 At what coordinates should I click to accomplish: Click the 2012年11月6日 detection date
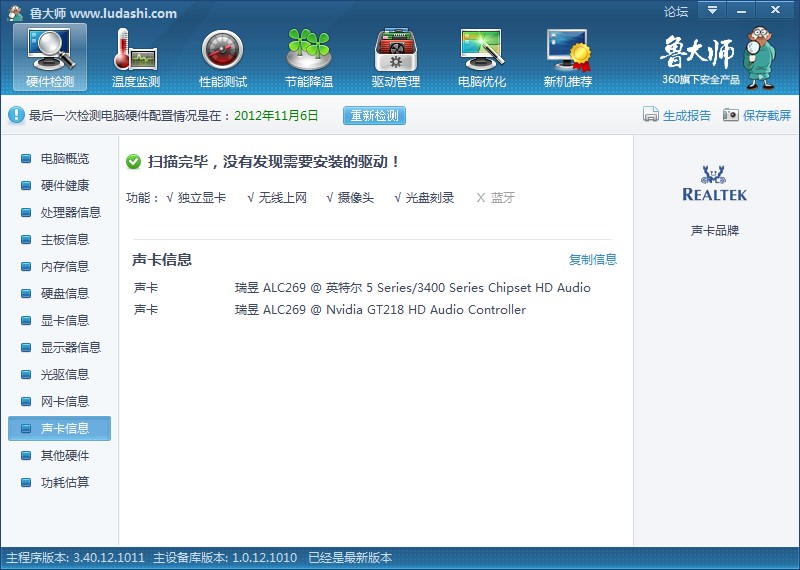click(x=276, y=115)
